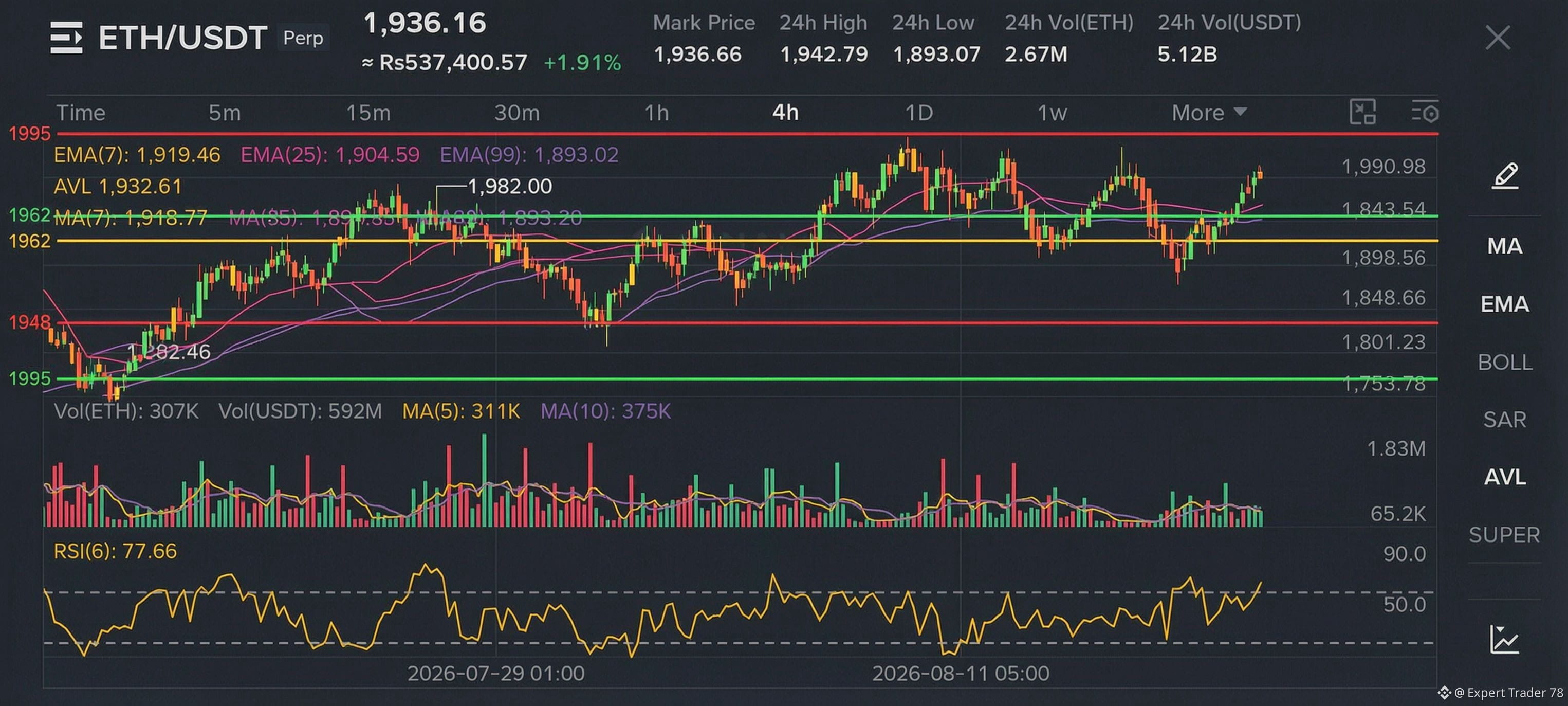The width and height of the screenshot is (1568, 706).
Task: Toggle the MA indicator
Action: pyautogui.click(x=1505, y=246)
